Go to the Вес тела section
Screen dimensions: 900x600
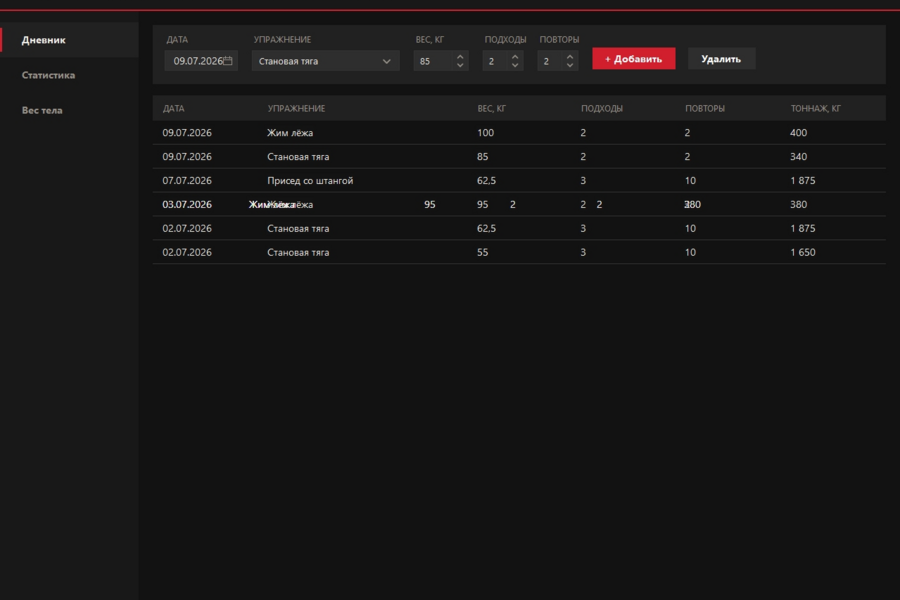click(69, 110)
